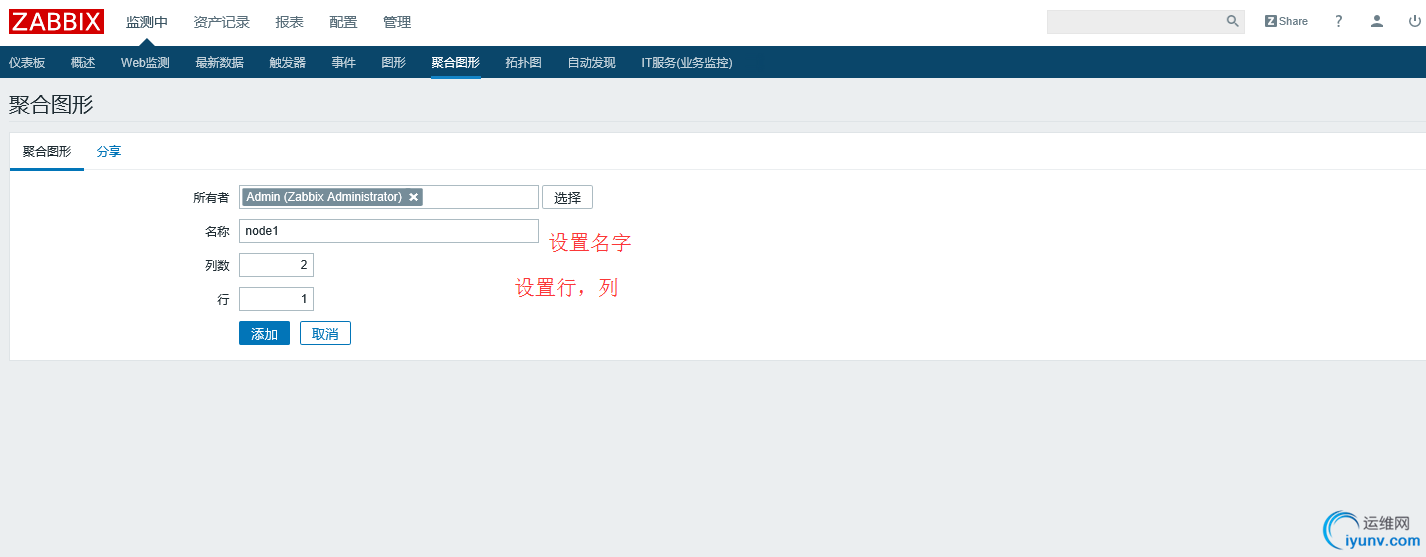Click the 所有者 owner field
Viewport: 1426px width, 557px height.
[x=389, y=197]
